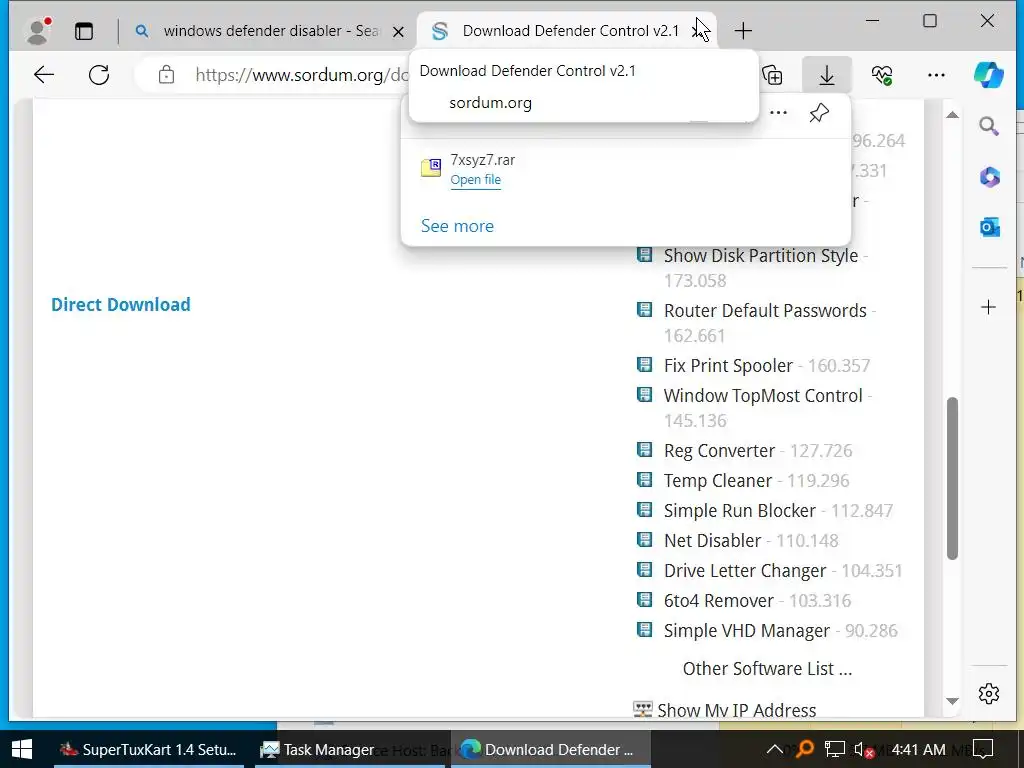This screenshot has height=768, width=1024.
Task: Click Net Disabler floppy icon
Action: coord(645,539)
